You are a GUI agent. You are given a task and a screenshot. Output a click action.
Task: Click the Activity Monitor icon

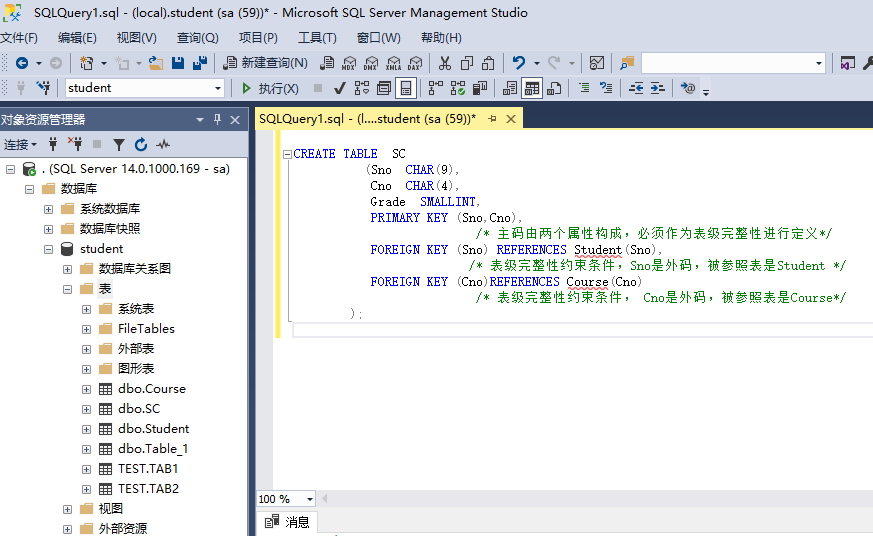pos(596,63)
